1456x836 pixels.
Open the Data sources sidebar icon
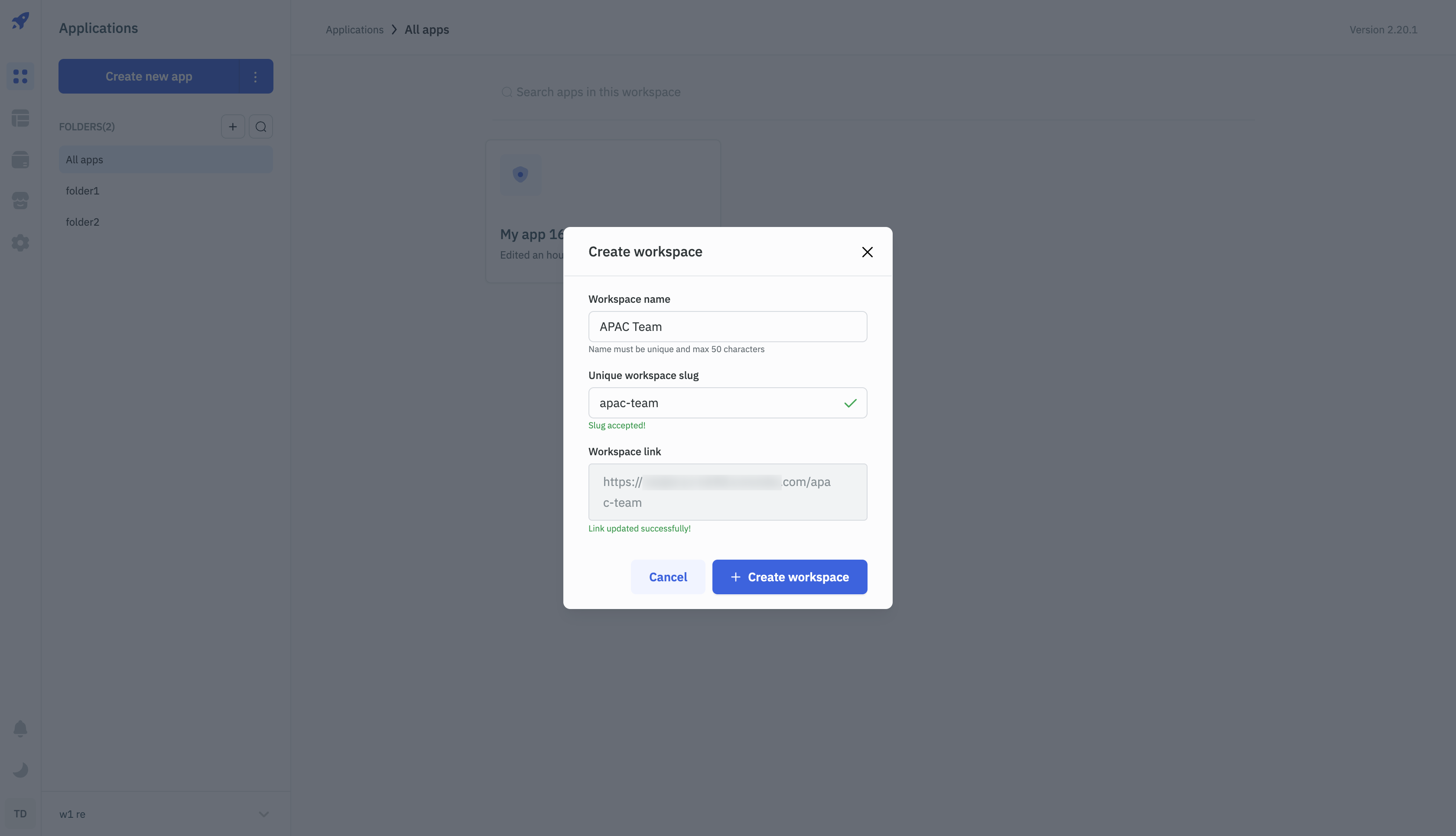20,160
